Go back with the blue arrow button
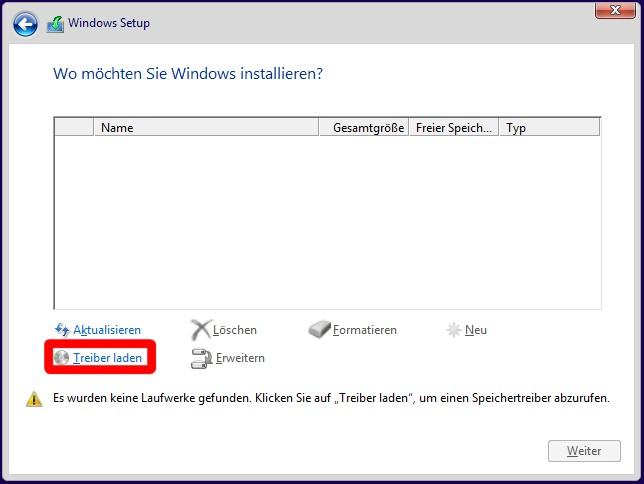The height and width of the screenshot is (484, 644). pos(25,25)
